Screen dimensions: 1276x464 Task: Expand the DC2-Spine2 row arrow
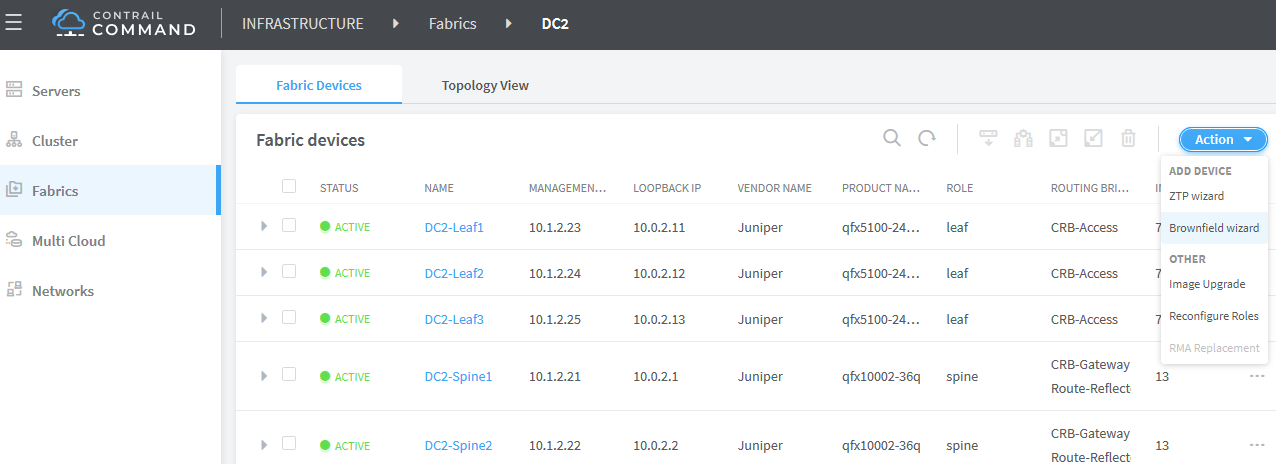point(264,444)
